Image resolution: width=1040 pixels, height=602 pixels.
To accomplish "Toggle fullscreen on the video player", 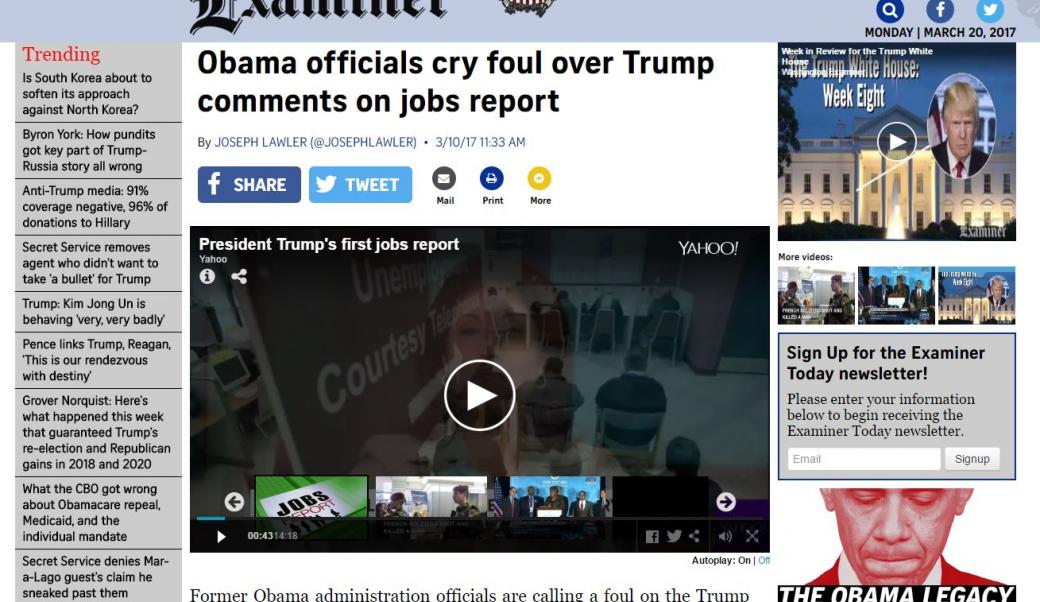I will tap(752, 536).
